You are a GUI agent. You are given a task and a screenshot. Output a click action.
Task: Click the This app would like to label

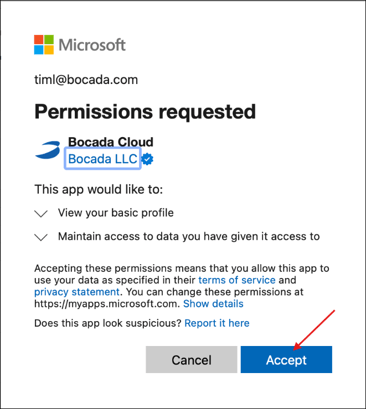[99, 189]
